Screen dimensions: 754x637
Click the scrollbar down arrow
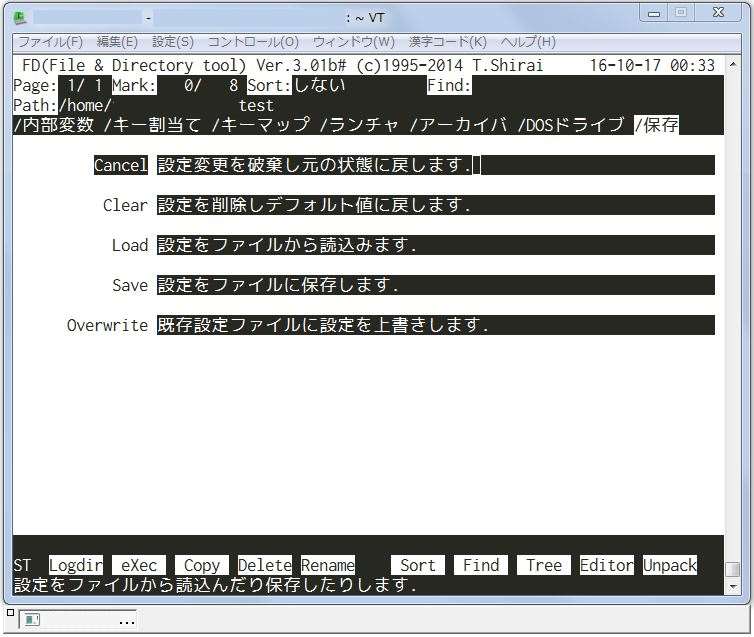click(732, 587)
